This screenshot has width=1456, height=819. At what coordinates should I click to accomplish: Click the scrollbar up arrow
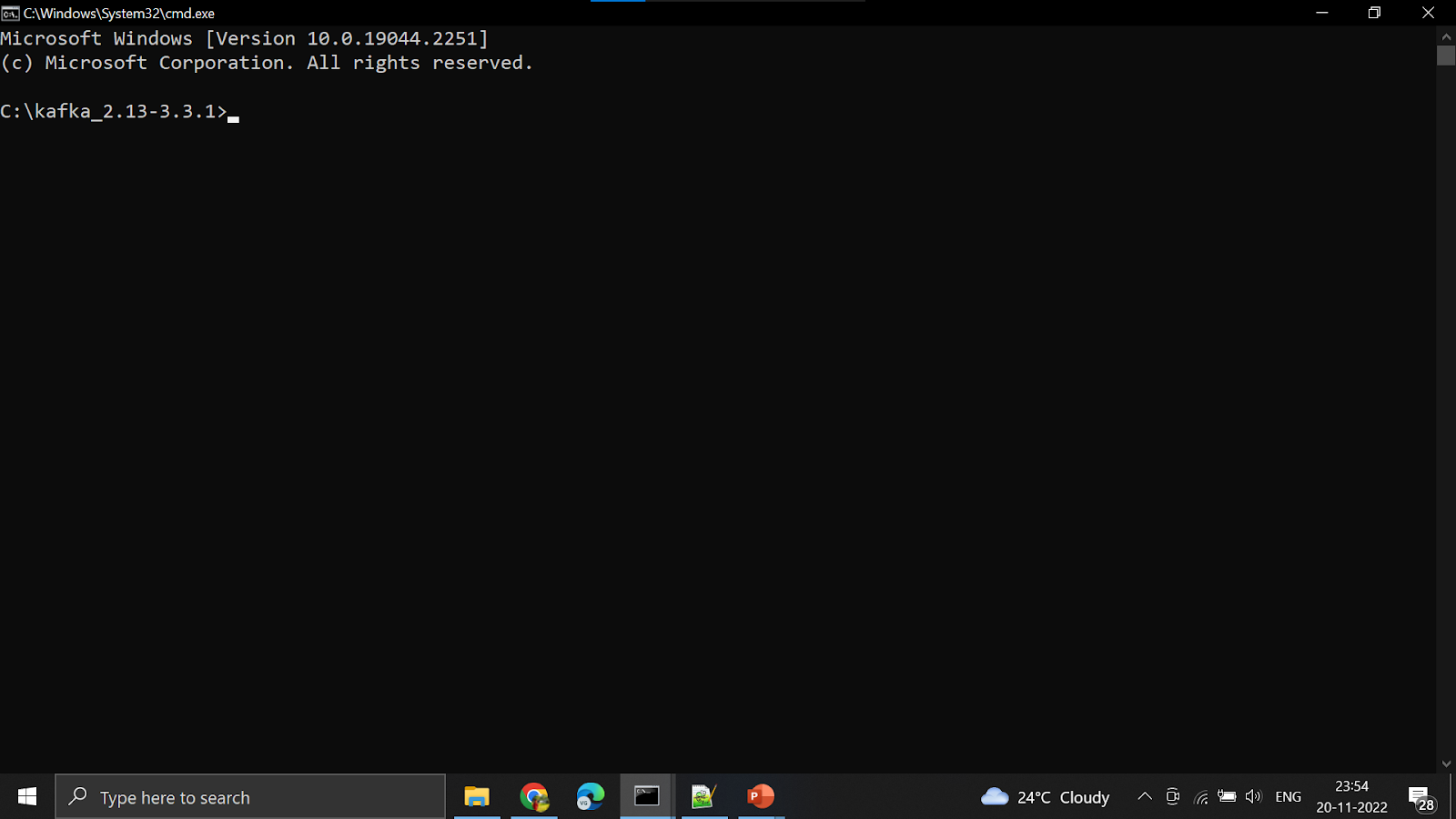(1446, 36)
